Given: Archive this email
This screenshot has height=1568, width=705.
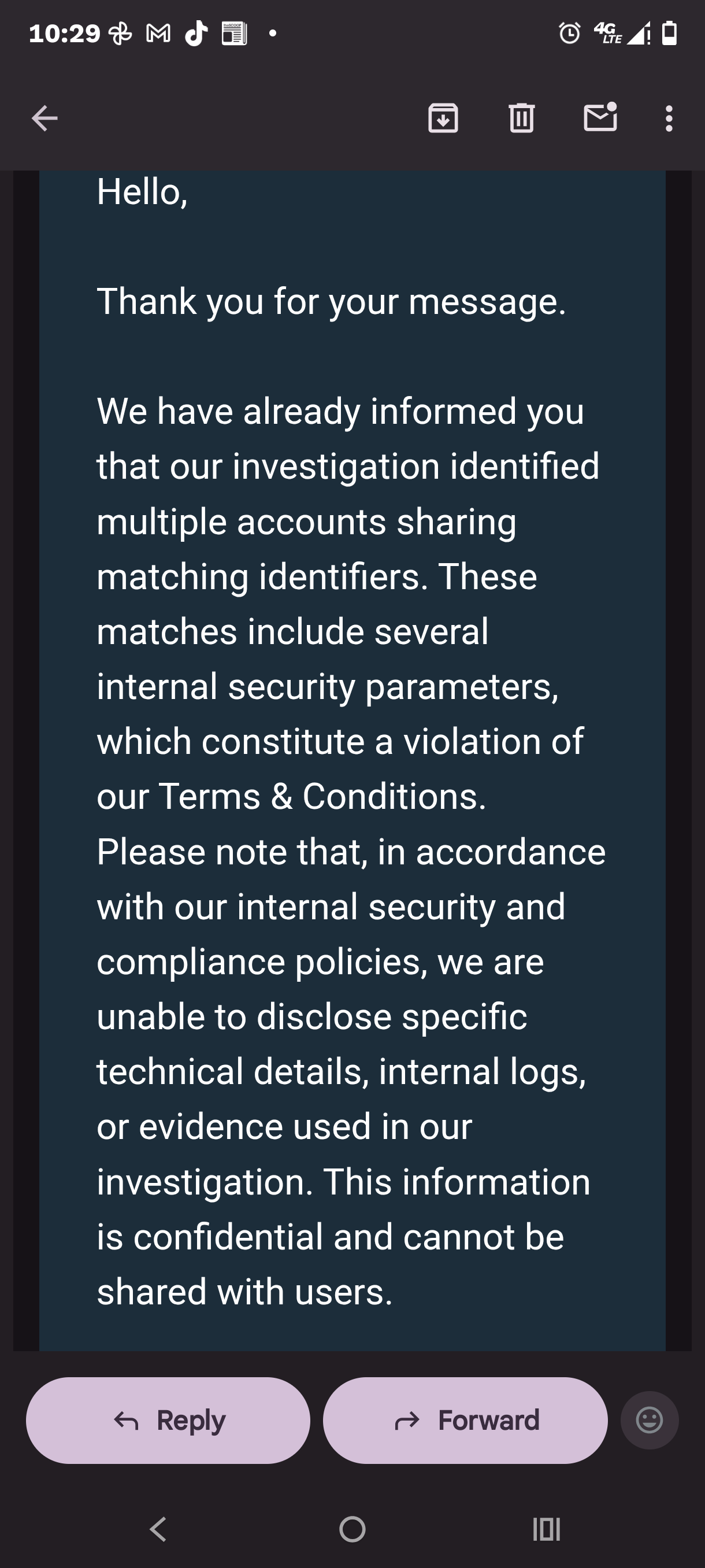Looking at the screenshot, I should click(443, 118).
